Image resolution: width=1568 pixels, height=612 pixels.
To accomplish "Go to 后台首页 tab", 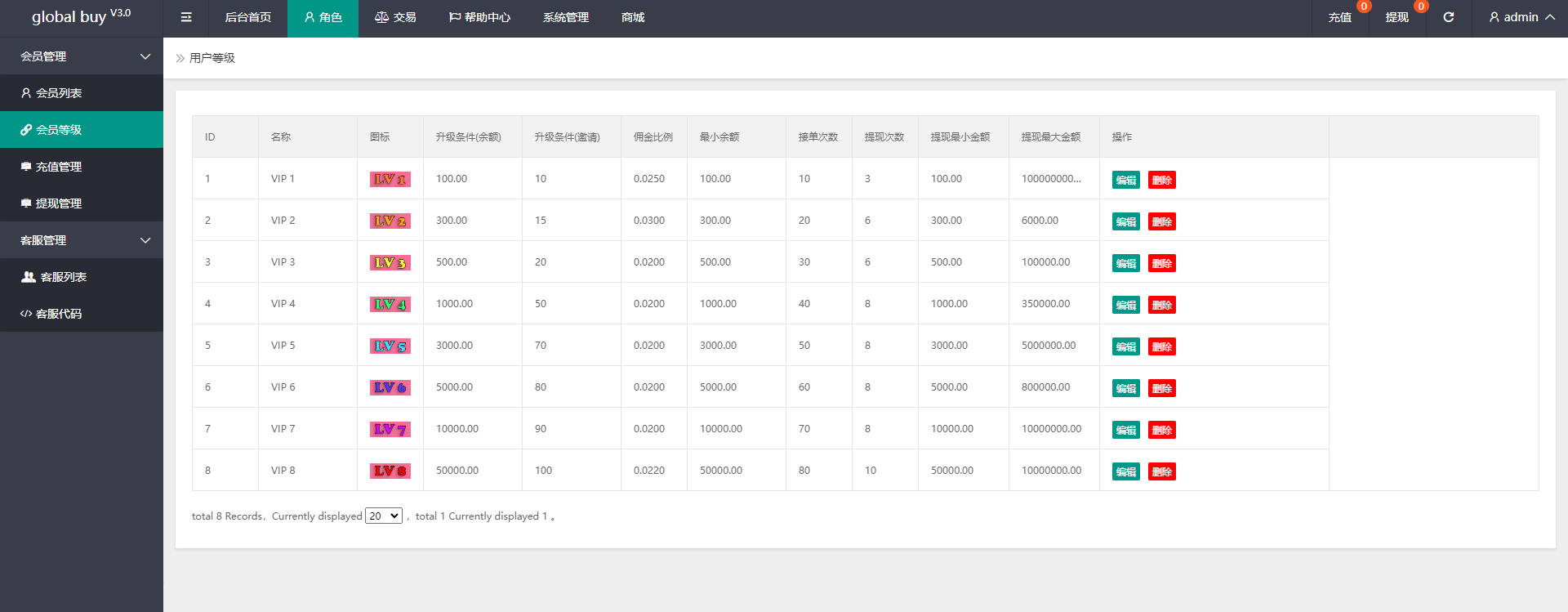I will (248, 17).
